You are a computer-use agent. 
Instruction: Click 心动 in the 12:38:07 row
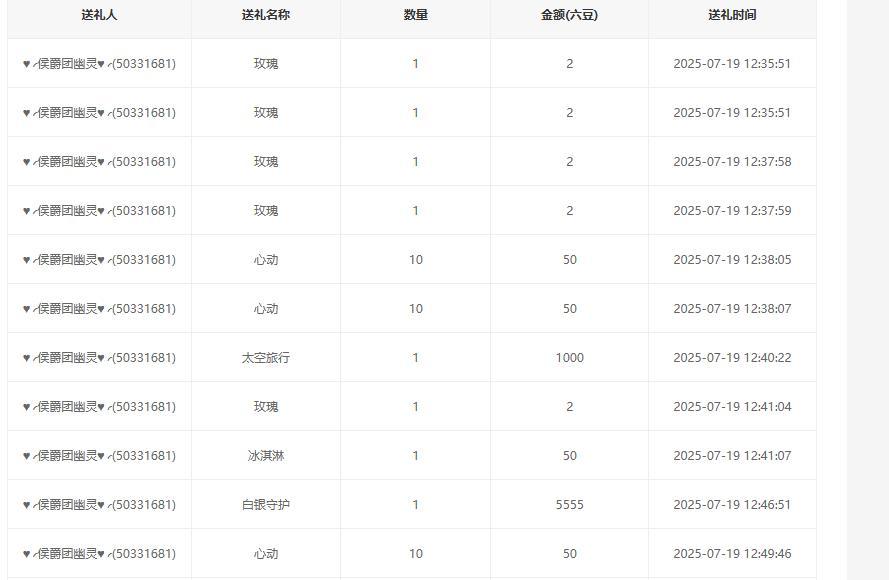pos(266,308)
